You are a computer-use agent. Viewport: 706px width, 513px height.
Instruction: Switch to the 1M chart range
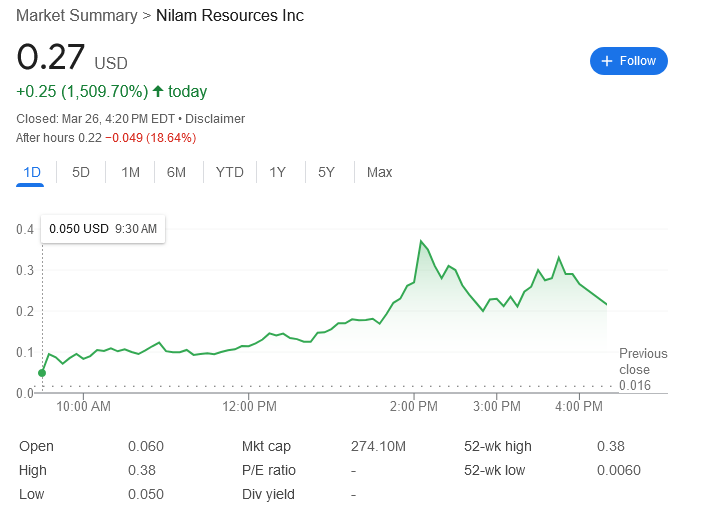pyautogui.click(x=131, y=172)
